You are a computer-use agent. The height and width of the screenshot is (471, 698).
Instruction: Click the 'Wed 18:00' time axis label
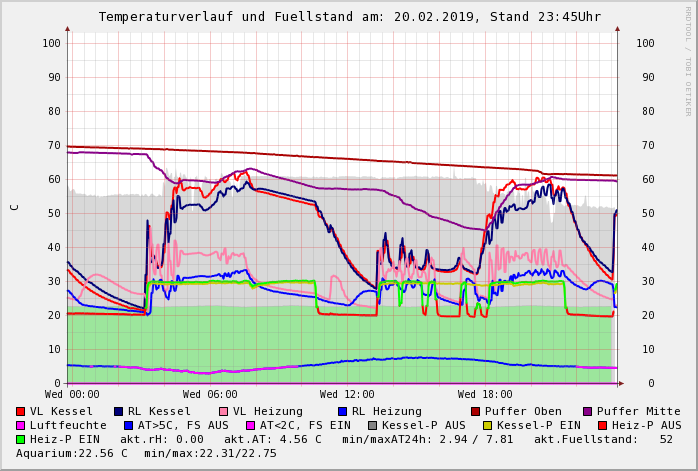485,395
